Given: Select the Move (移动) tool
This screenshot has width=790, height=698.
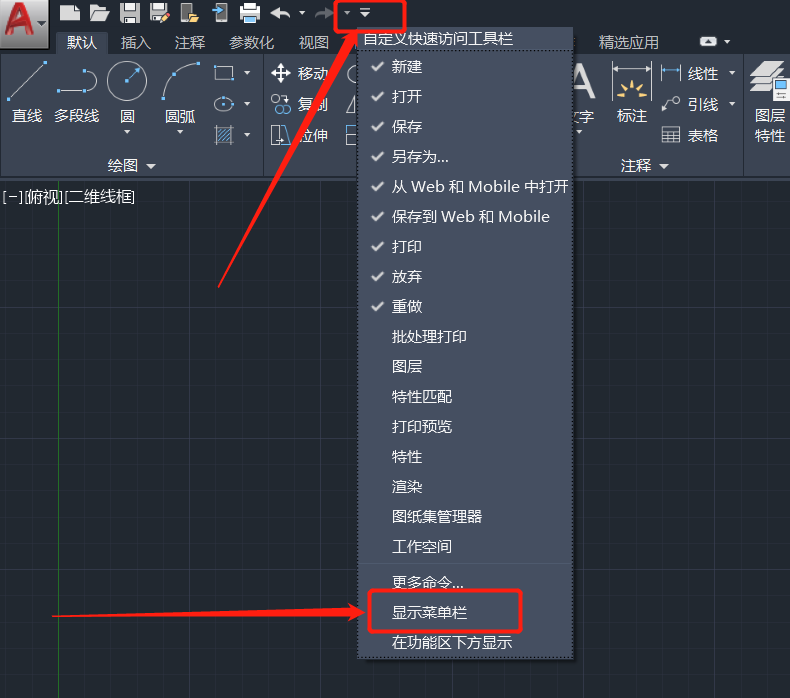Looking at the screenshot, I should point(299,74).
